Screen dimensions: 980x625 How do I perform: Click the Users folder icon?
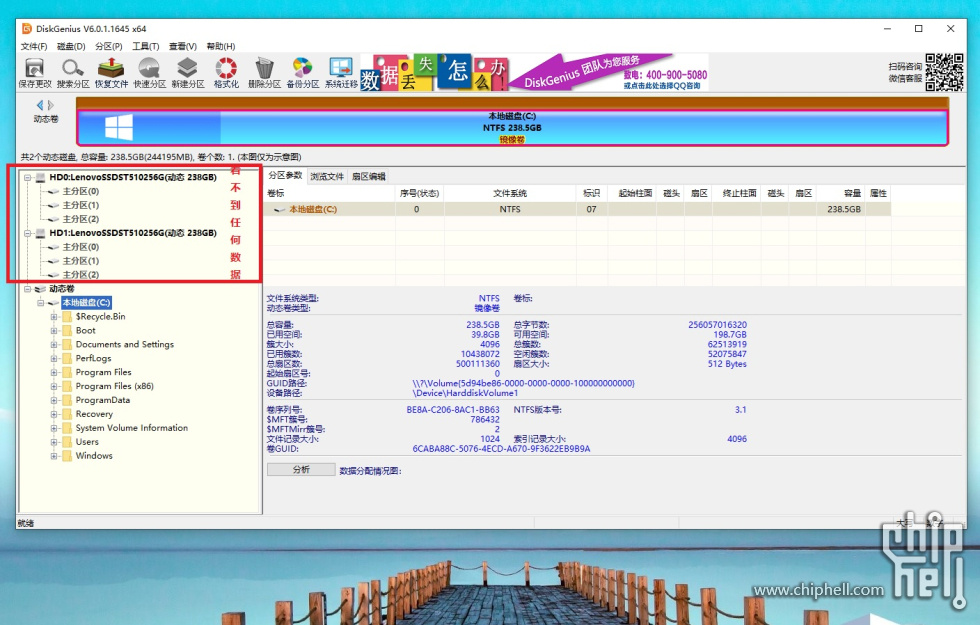click(66, 442)
